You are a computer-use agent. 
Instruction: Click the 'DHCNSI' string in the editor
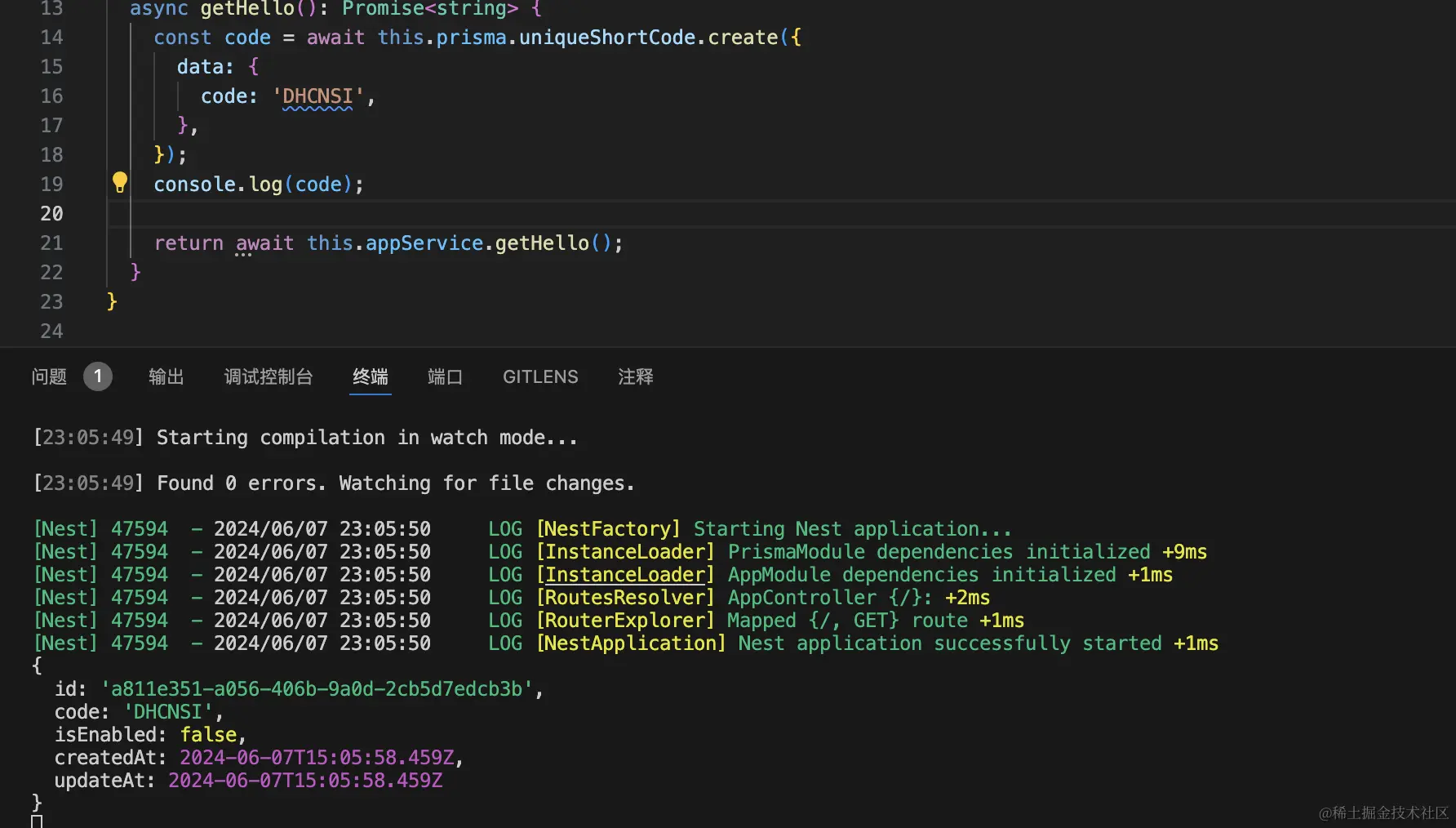click(x=317, y=96)
